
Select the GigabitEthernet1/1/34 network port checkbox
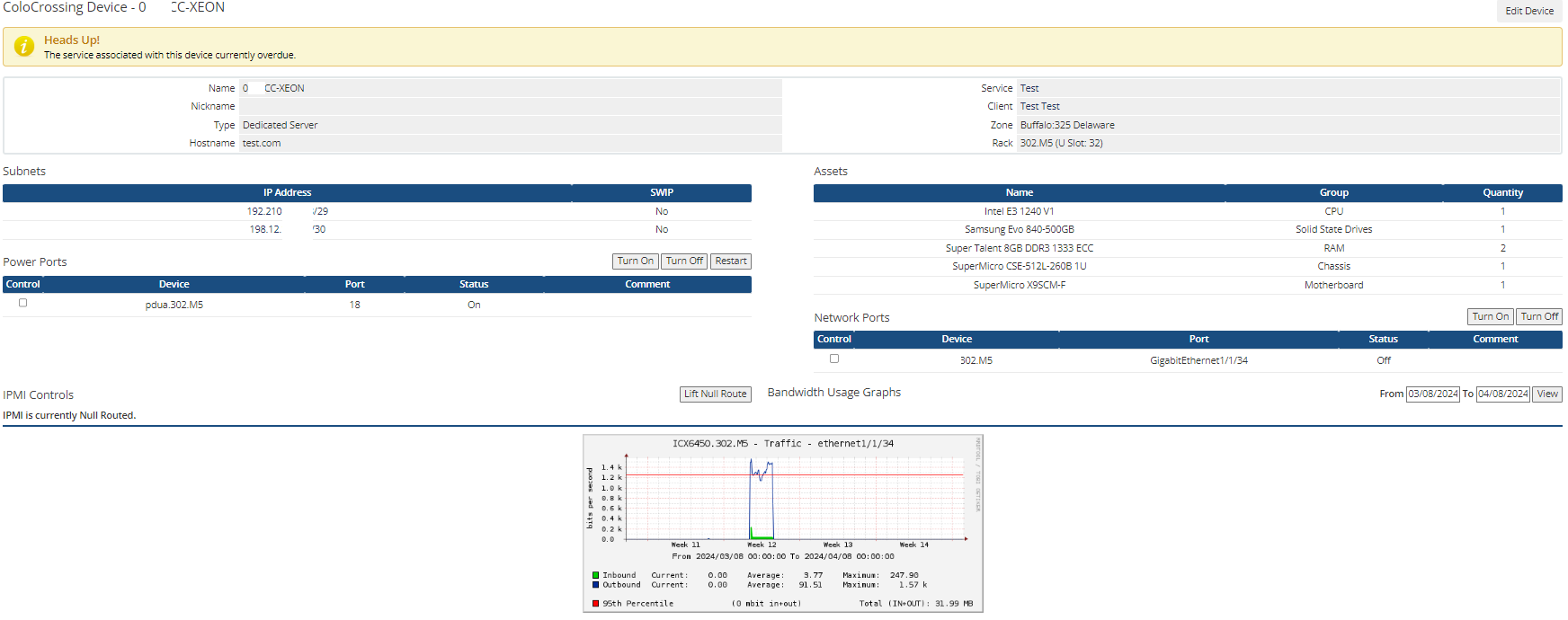834,359
